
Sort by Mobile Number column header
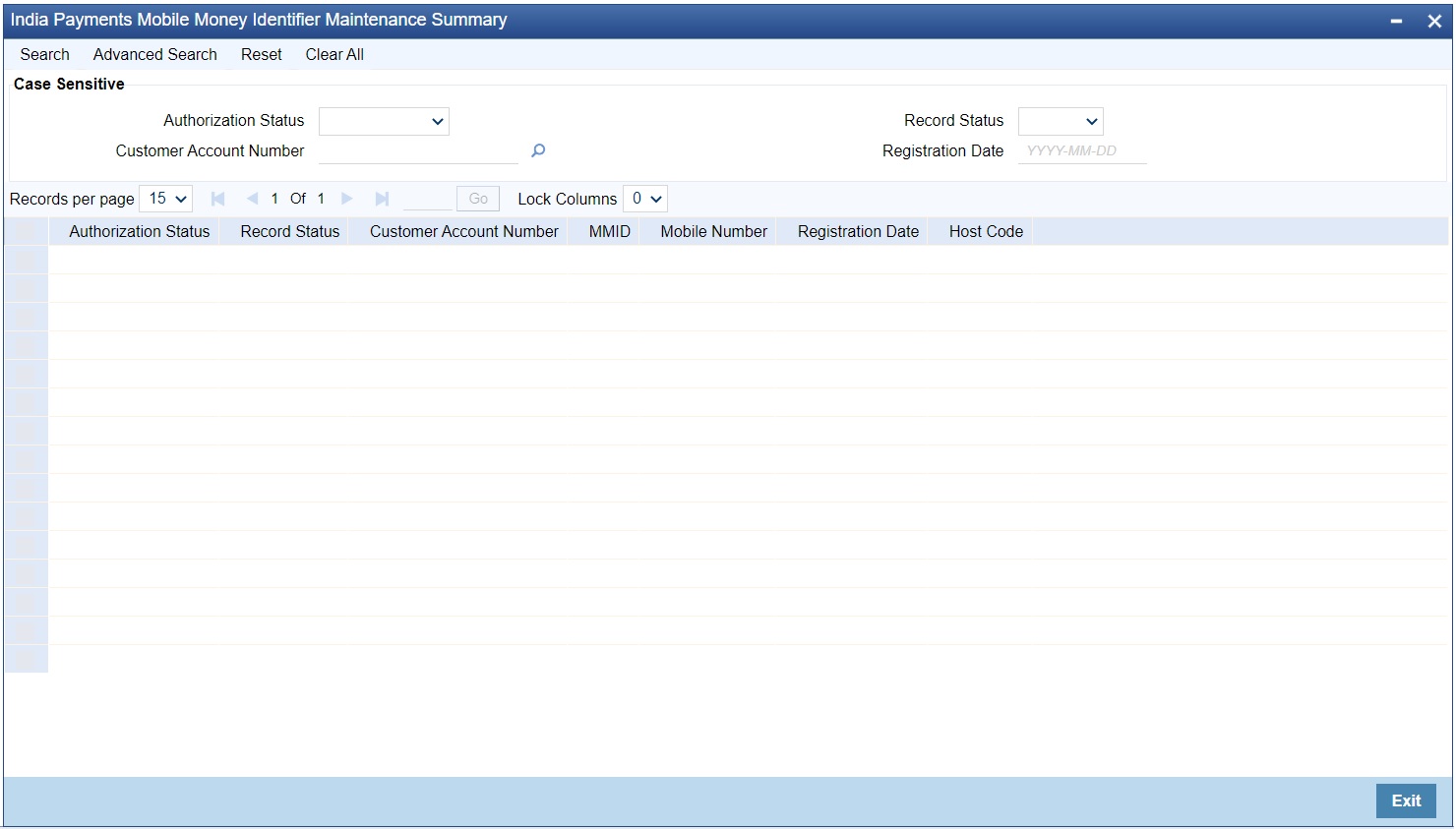[714, 231]
